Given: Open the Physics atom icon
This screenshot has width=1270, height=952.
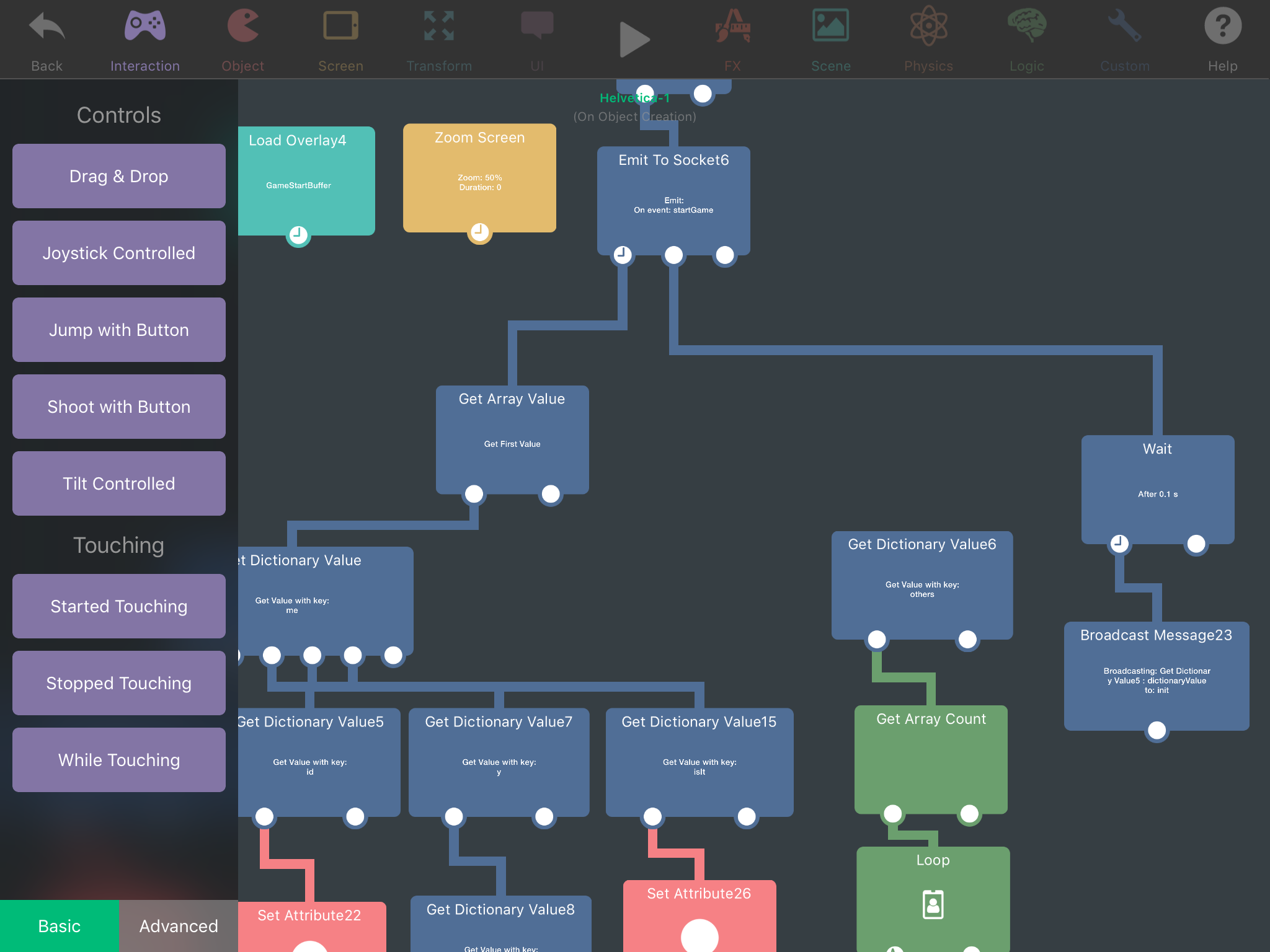Looking at the screenshot, I should [928, 26].
